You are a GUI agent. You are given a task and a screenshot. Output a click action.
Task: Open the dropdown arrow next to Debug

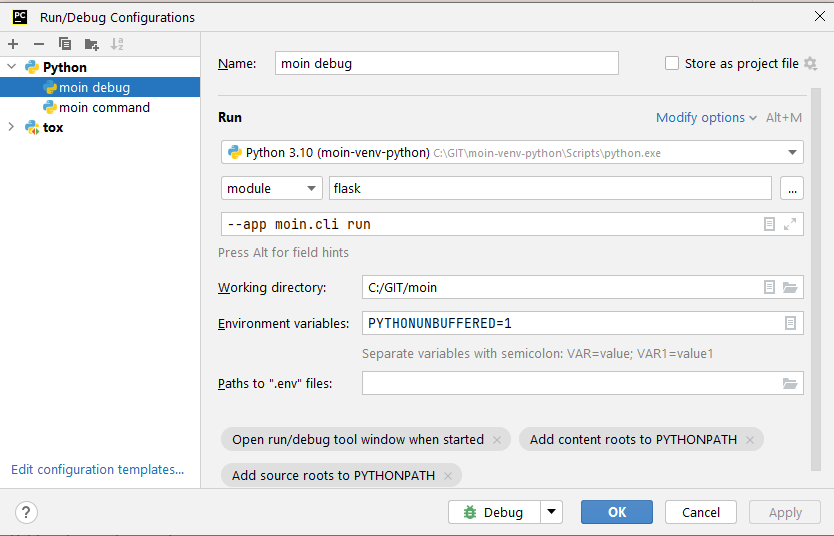(552, 512)
